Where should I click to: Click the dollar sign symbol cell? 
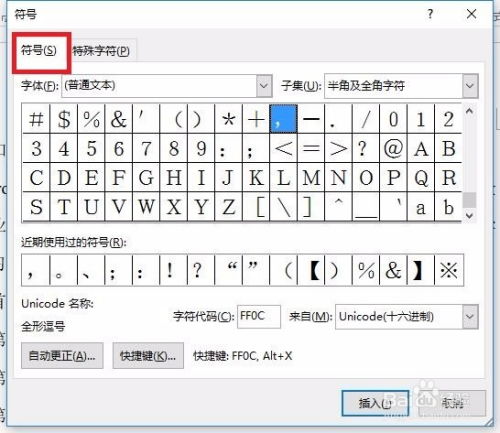[x=64, y=119]
